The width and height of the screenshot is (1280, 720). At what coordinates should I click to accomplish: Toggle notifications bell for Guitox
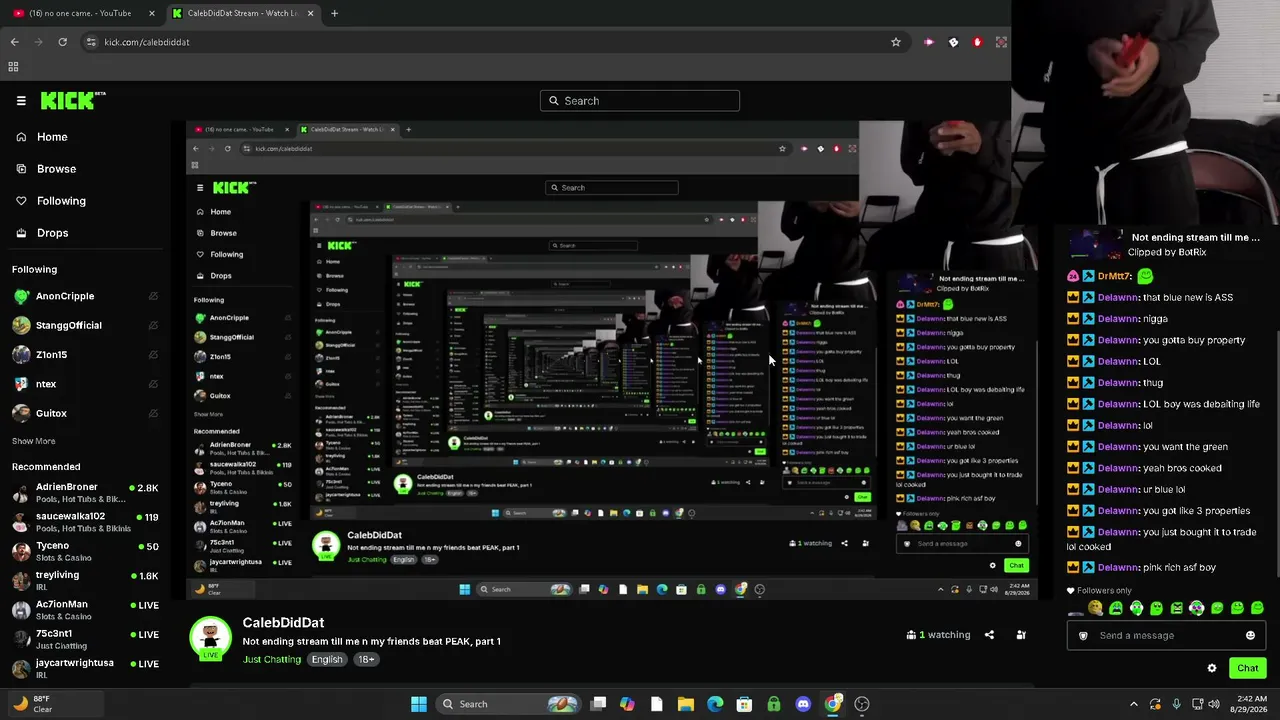(153, 413)
